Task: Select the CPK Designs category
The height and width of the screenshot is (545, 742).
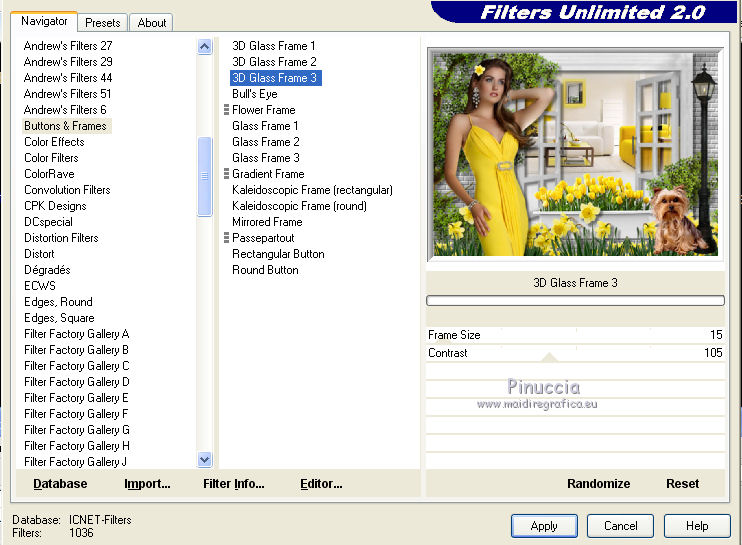Action: [x=55, y=206]
